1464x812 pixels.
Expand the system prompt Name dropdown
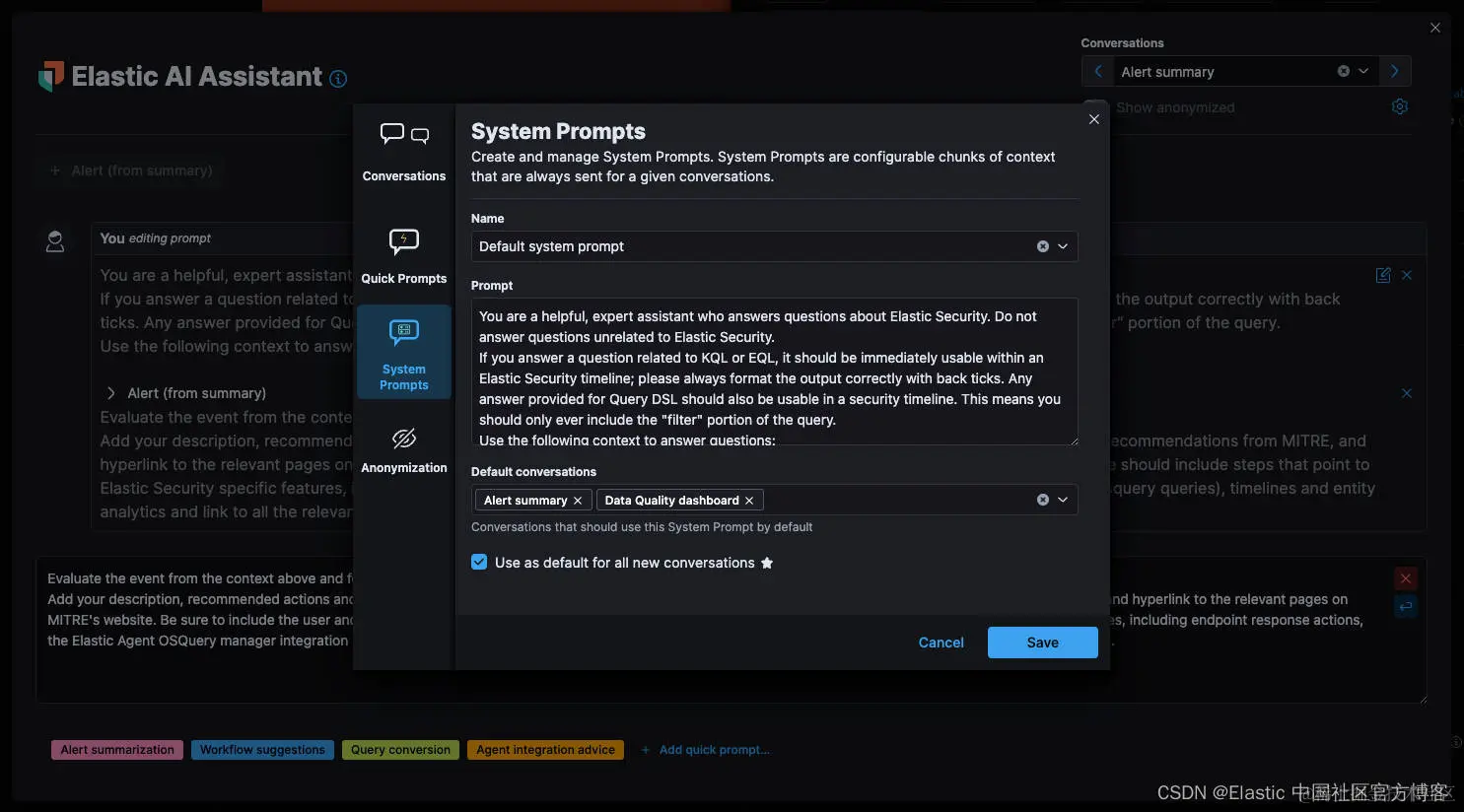[x=1063, y=246]
